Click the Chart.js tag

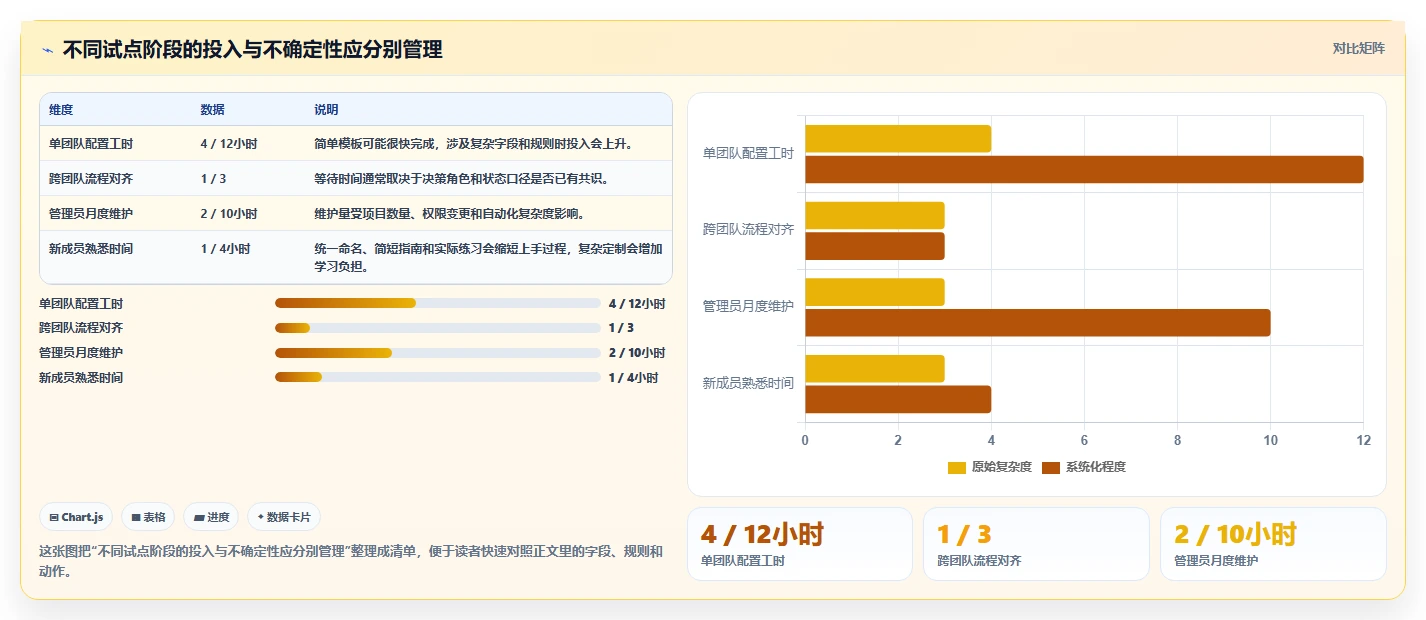[x=77, y=517]
